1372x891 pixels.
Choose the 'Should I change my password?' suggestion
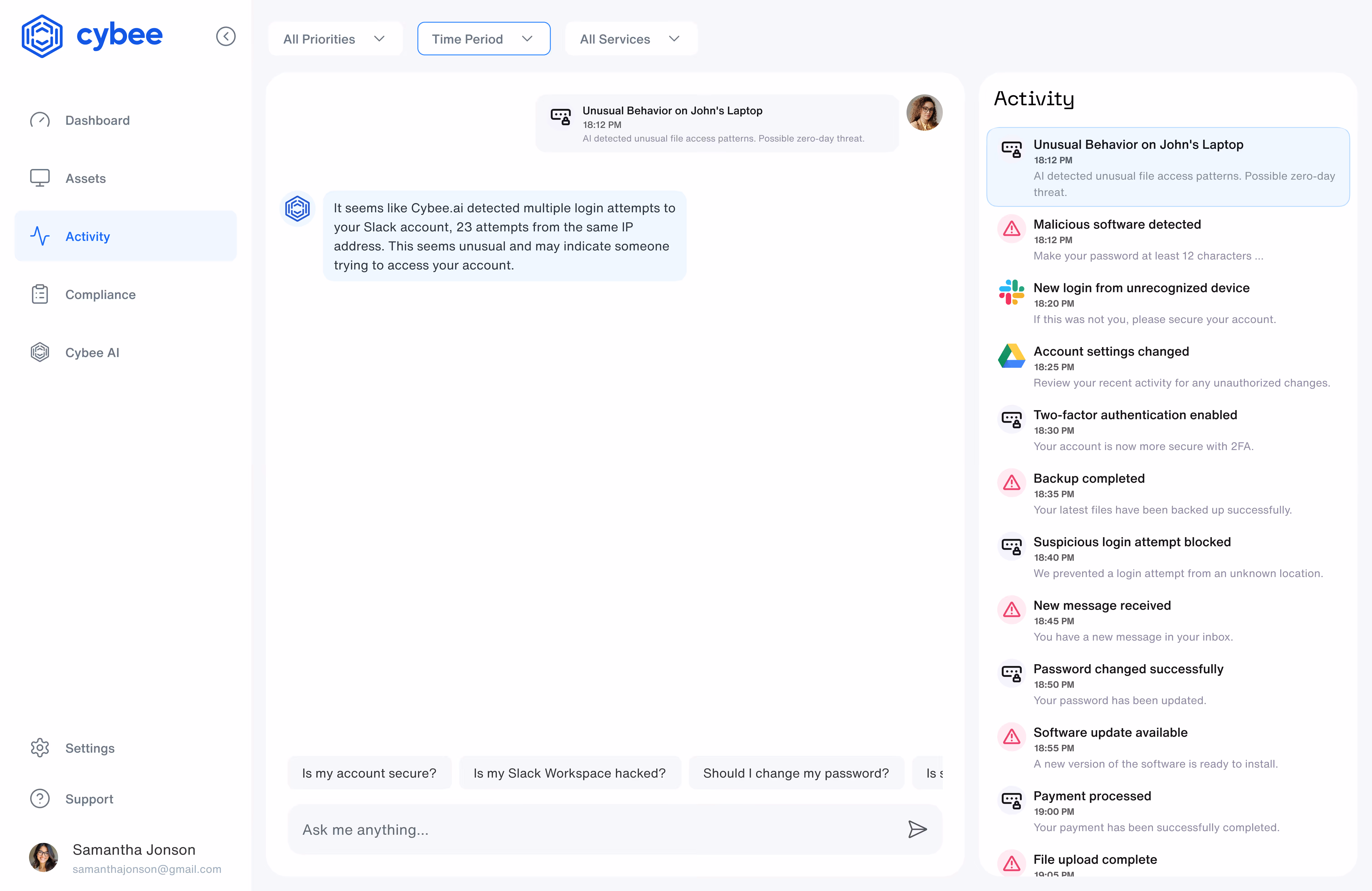796,773
